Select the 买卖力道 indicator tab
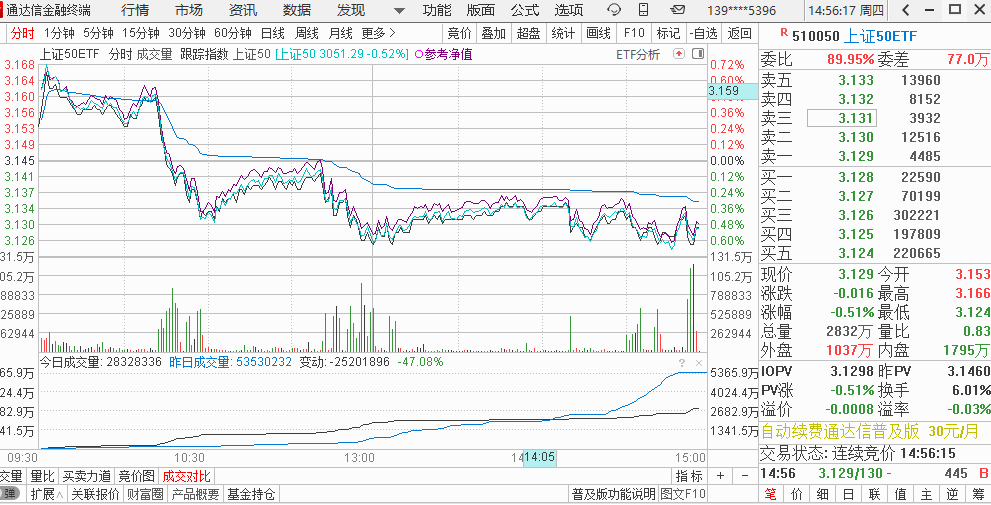 pos(87,476)
